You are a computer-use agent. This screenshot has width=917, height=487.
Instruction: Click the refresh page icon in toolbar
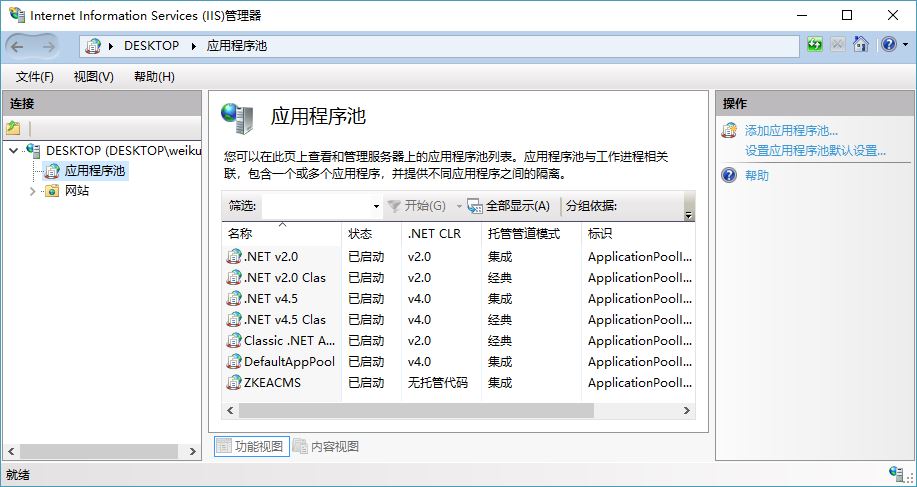point(815,44)
